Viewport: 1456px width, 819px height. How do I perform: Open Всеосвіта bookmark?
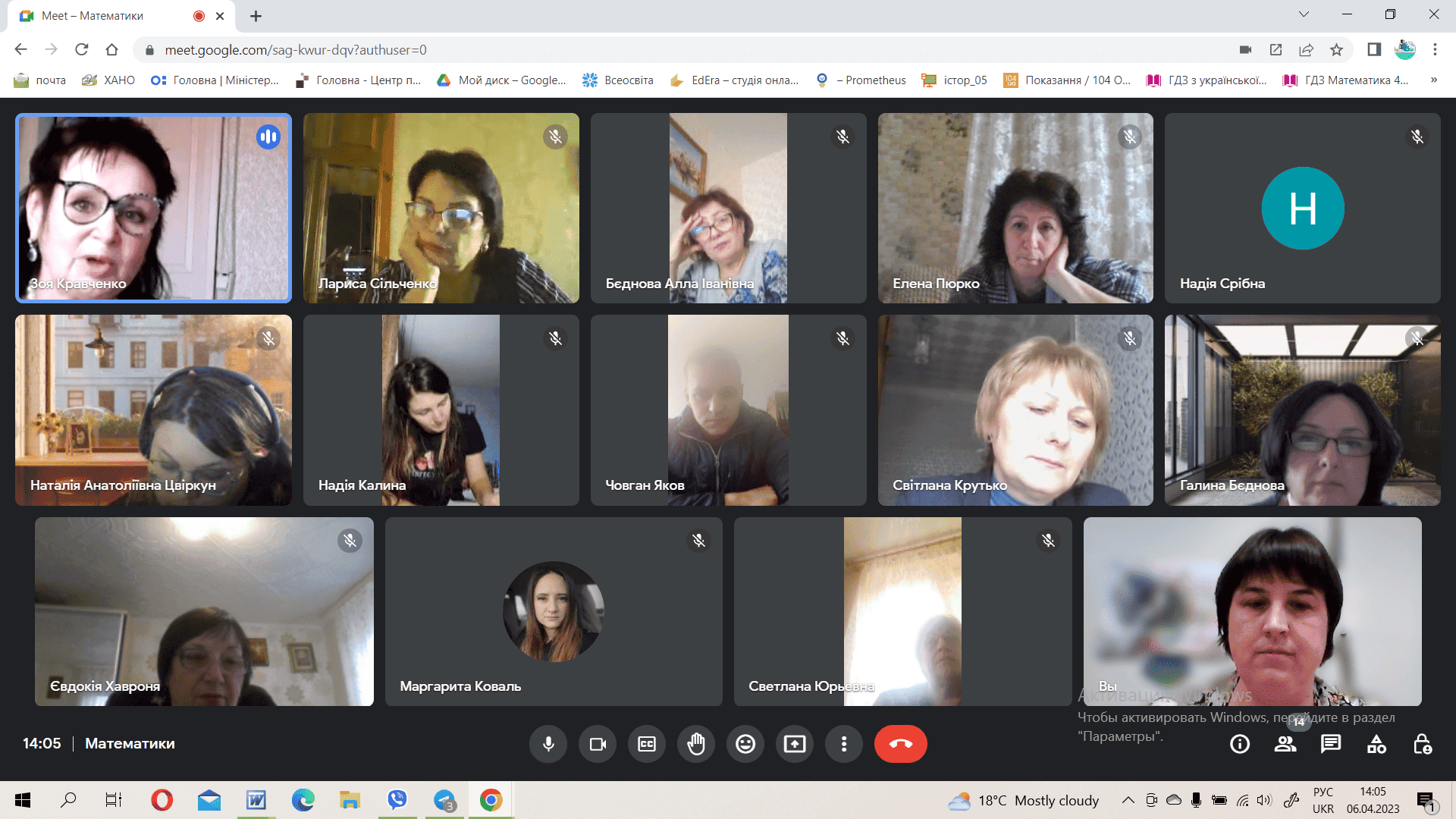(x=617, y=80)
